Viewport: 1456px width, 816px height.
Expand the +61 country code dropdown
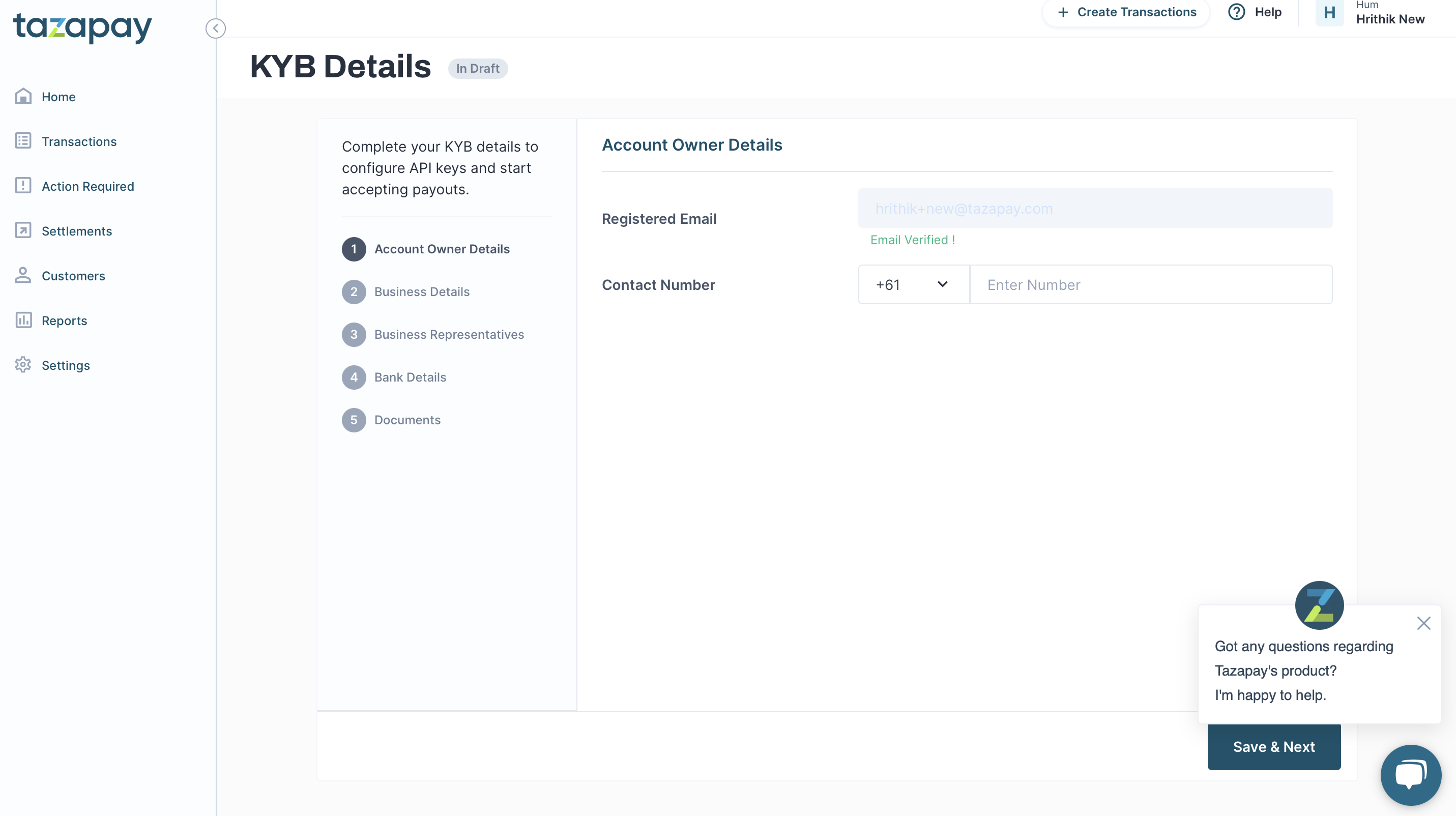click(913, 285)
